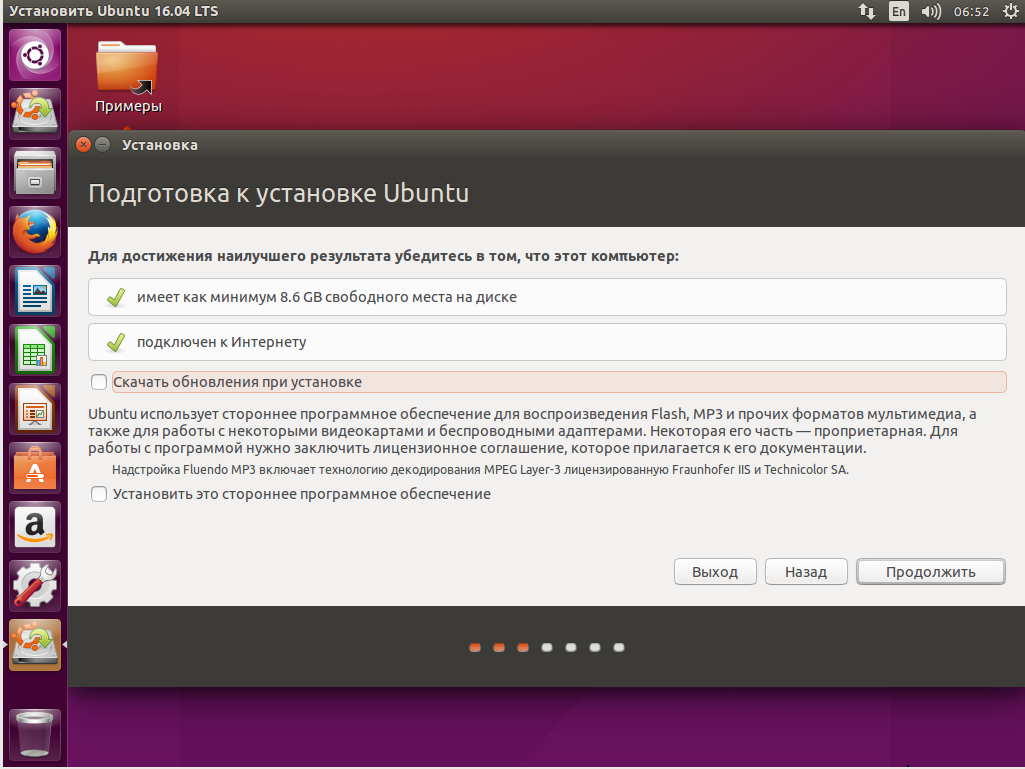
Task: Open the 06:52 clock menu
Action: (971, 11)
